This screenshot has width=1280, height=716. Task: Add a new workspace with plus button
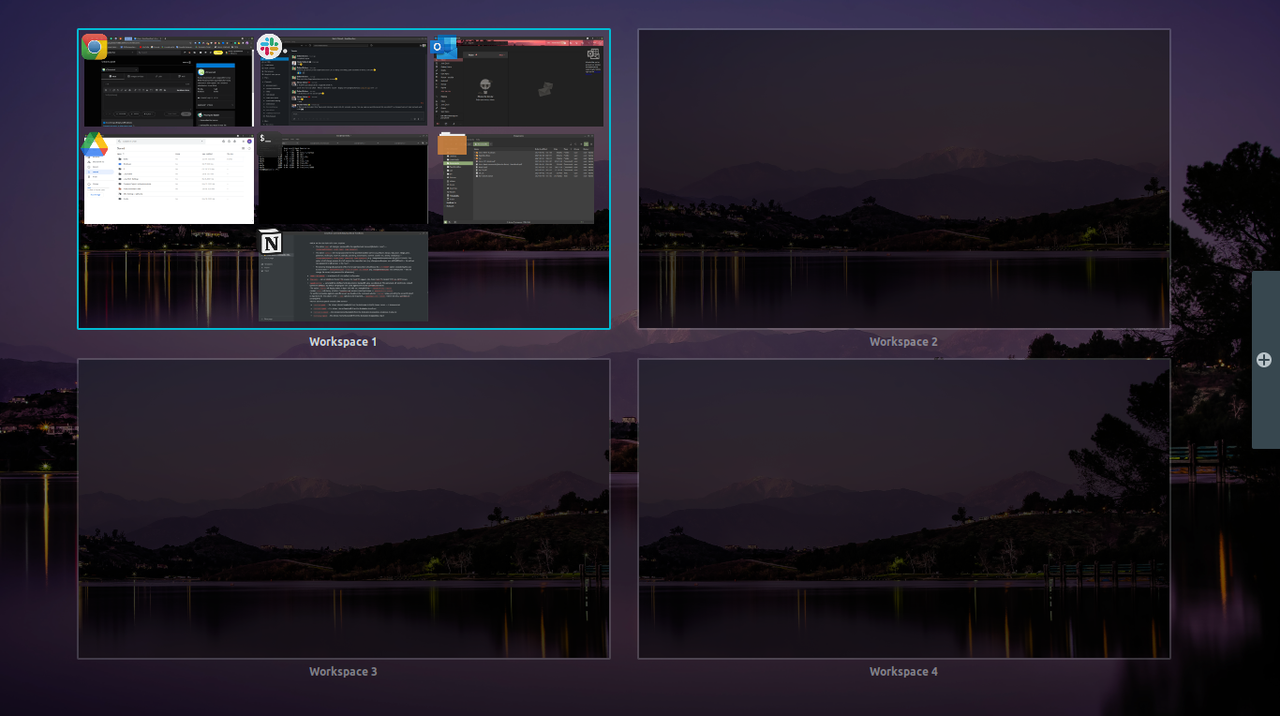coord(1264,360)
